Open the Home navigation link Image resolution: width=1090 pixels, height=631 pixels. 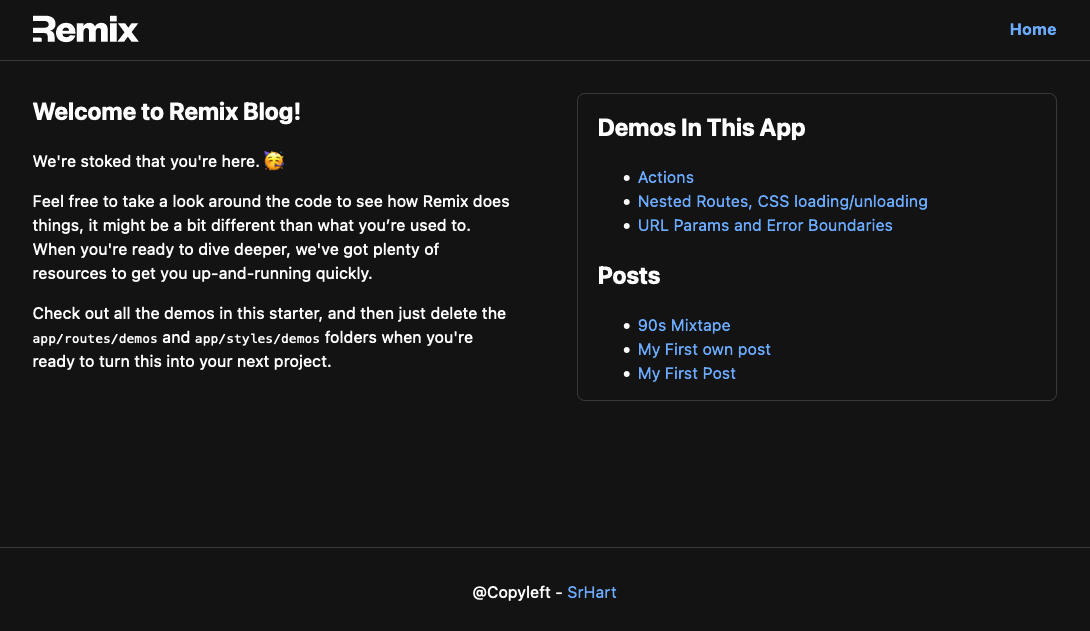(x=1032, y=29)
